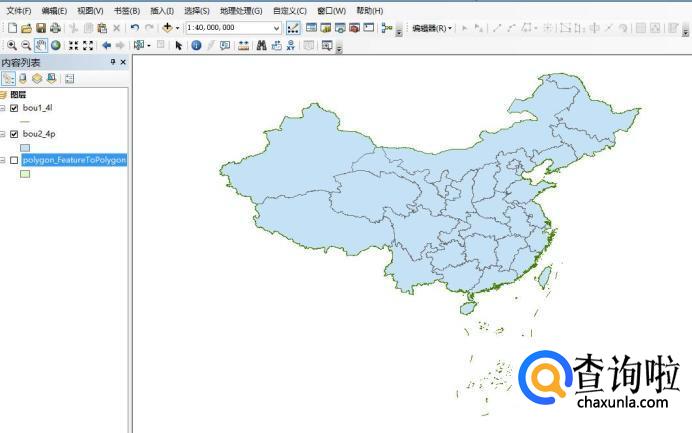List layers by visibility
Image resolution: width=692 pixels, height=433 pixels.
(37, 79)
